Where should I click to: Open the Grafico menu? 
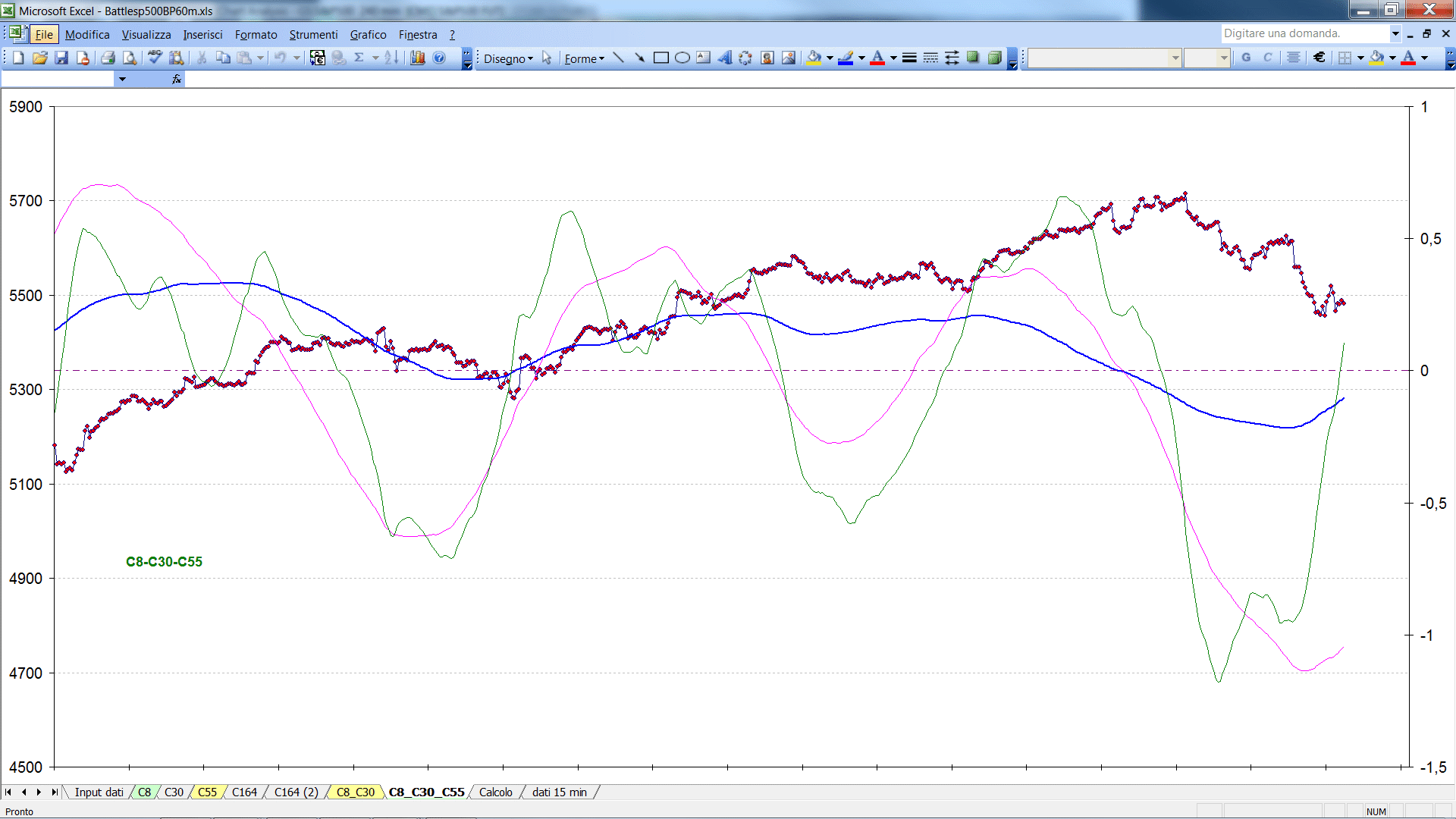tap(368, 34)
